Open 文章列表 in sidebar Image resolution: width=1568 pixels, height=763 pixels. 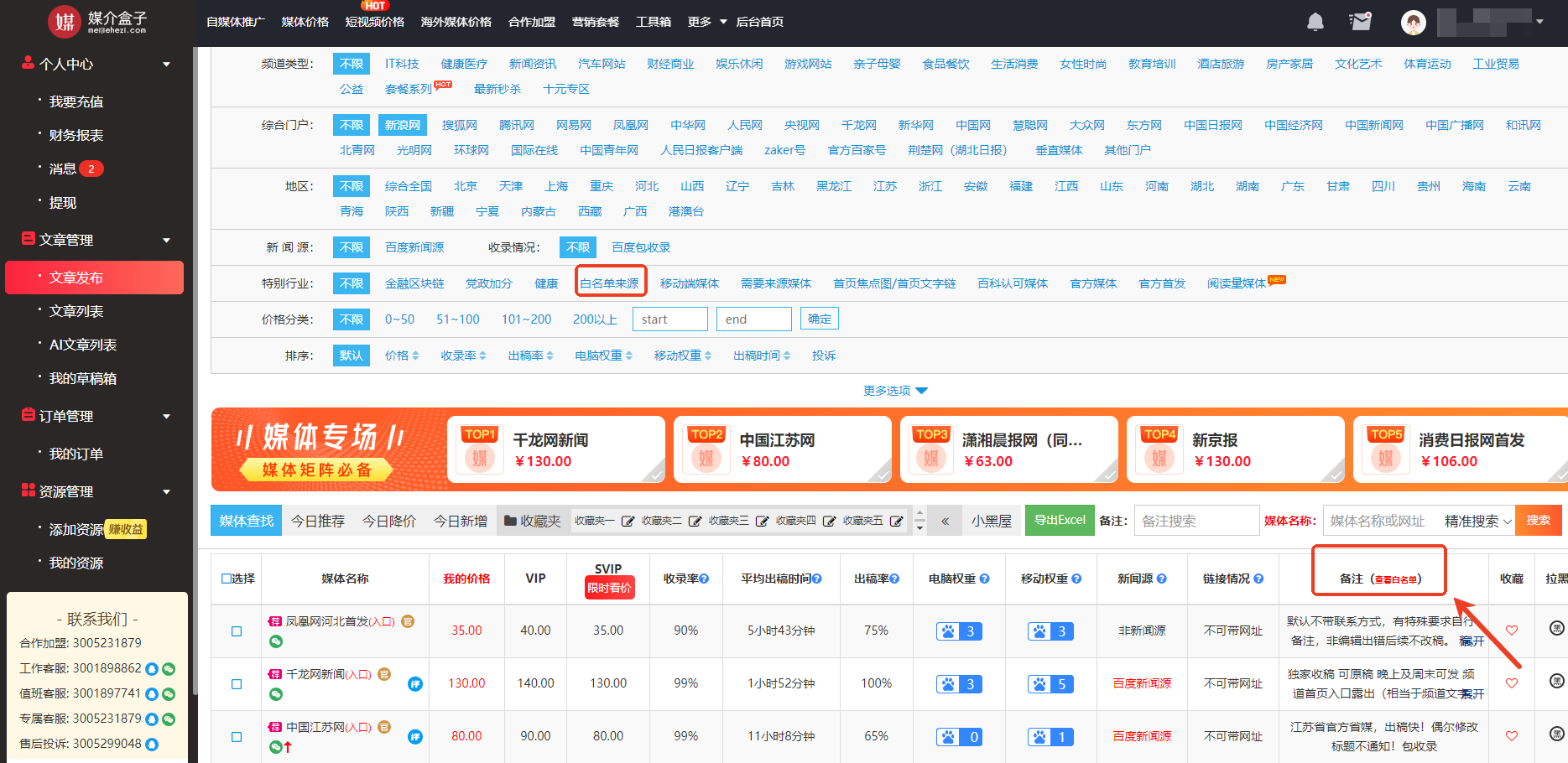point(76,311)
